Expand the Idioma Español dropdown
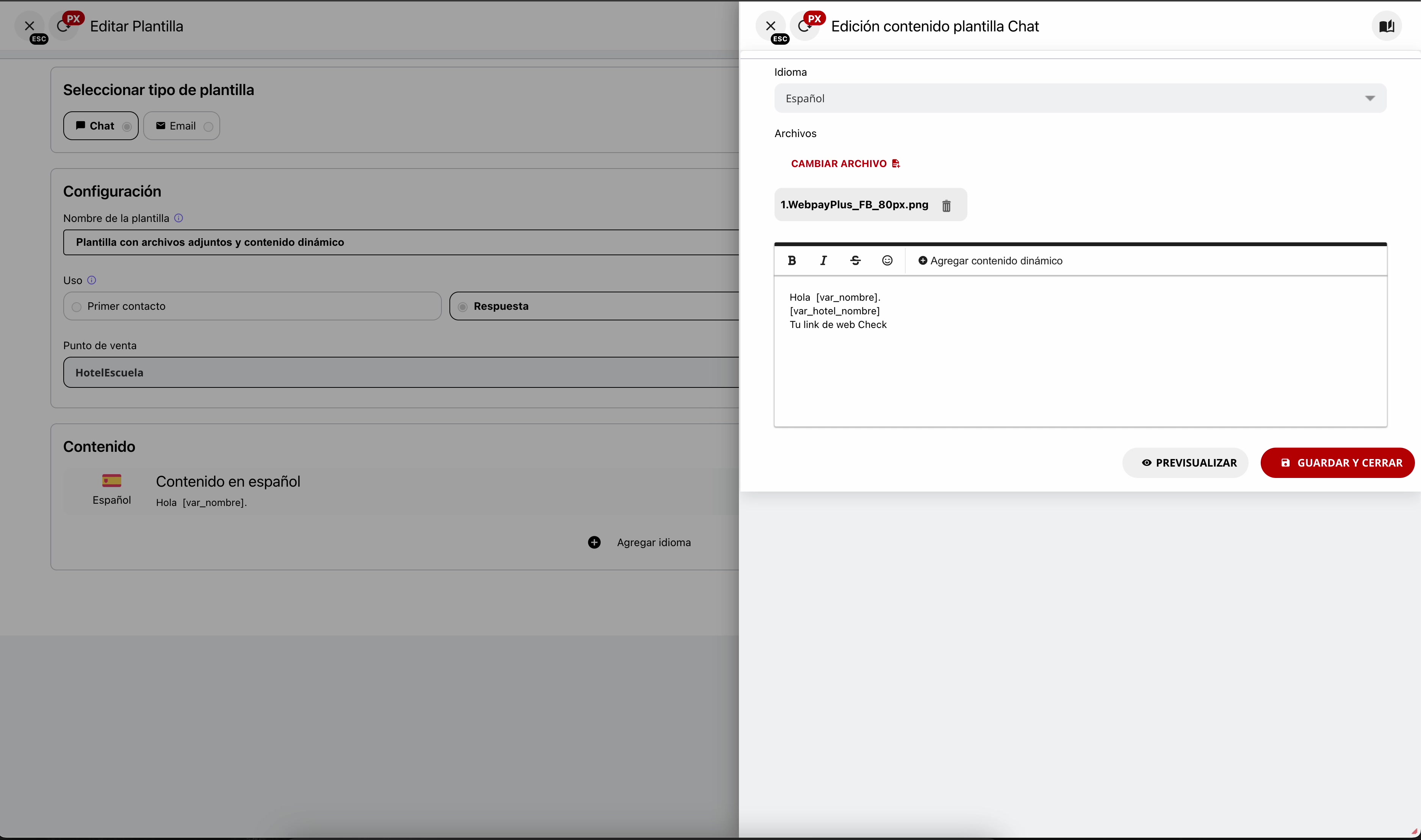 click(1080, 98)
